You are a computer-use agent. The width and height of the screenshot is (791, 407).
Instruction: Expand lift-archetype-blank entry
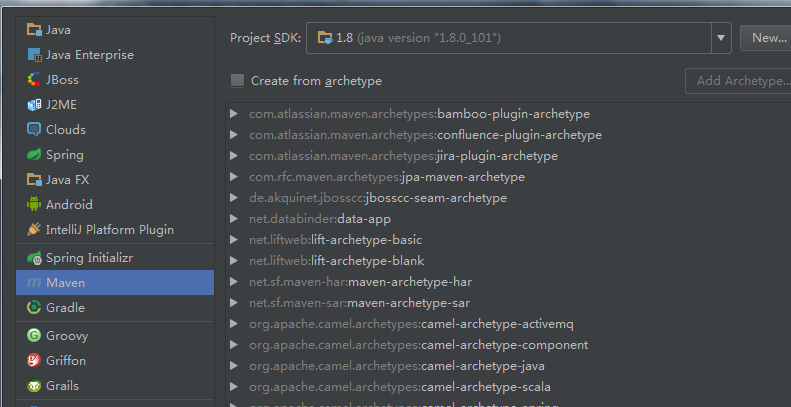[x=234, y=261]
